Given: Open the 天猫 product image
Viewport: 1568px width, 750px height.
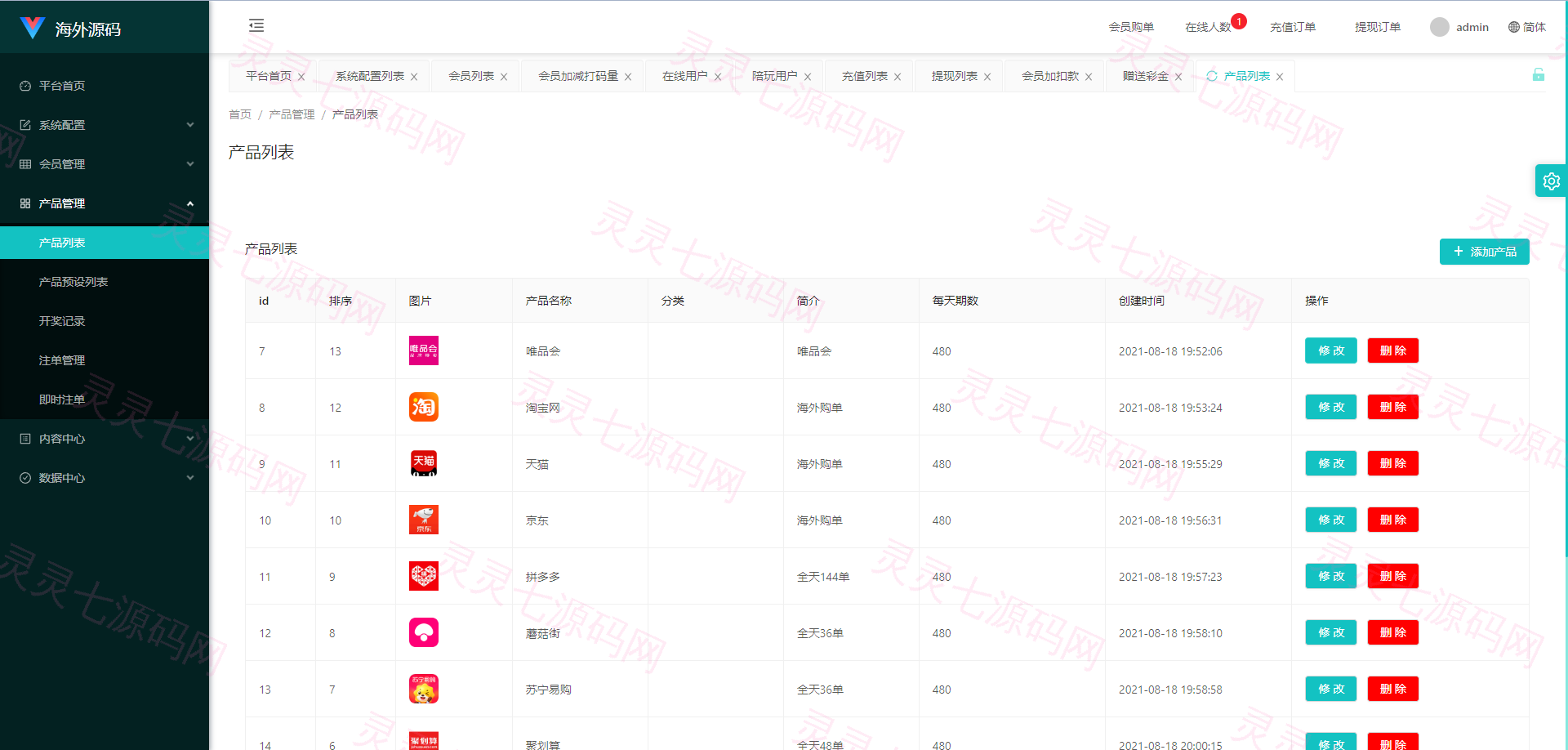Looking at the screenshot, I should tap(424, 463).
